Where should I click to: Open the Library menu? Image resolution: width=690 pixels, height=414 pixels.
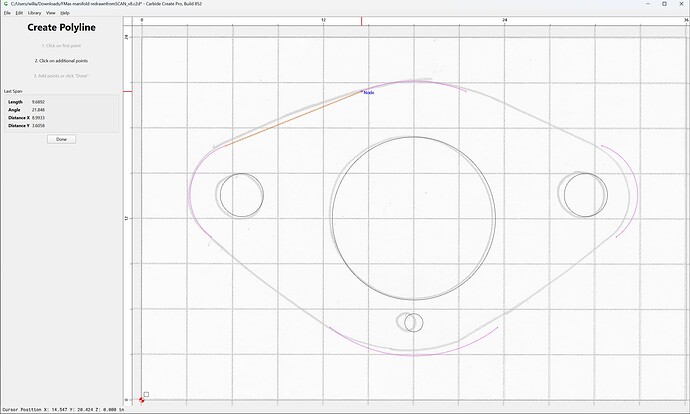(34, 13)
